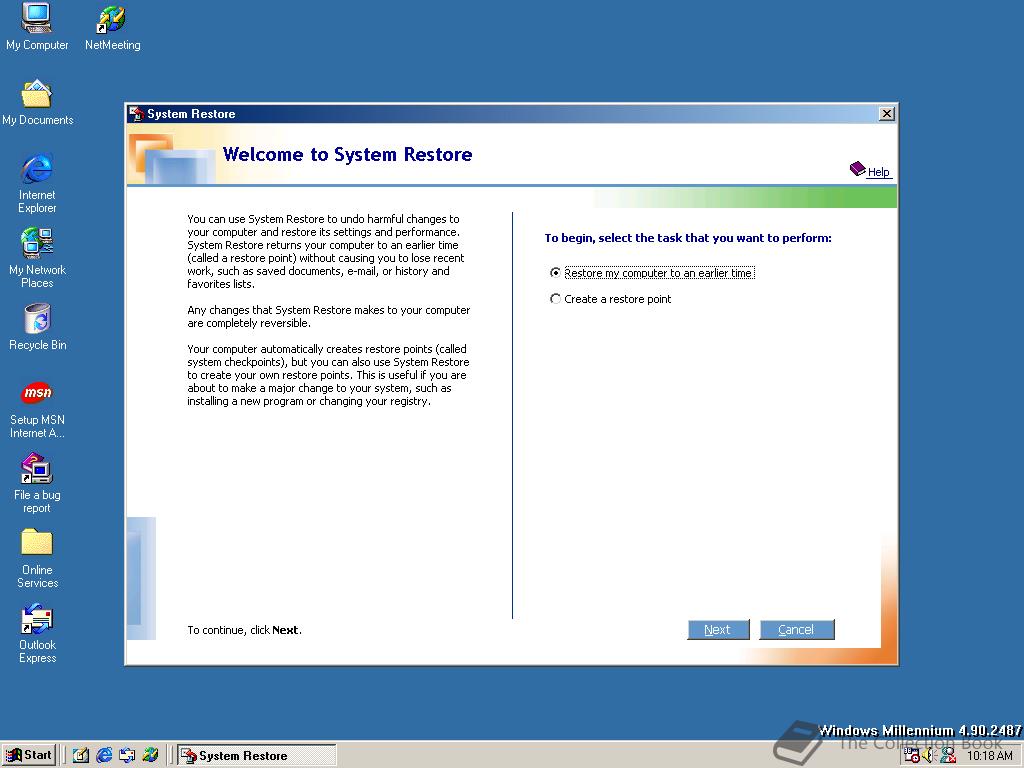Click the 'To begin, select the task' heading
Viewport: 1024px width, 768px height.
(x=688, y=238)
